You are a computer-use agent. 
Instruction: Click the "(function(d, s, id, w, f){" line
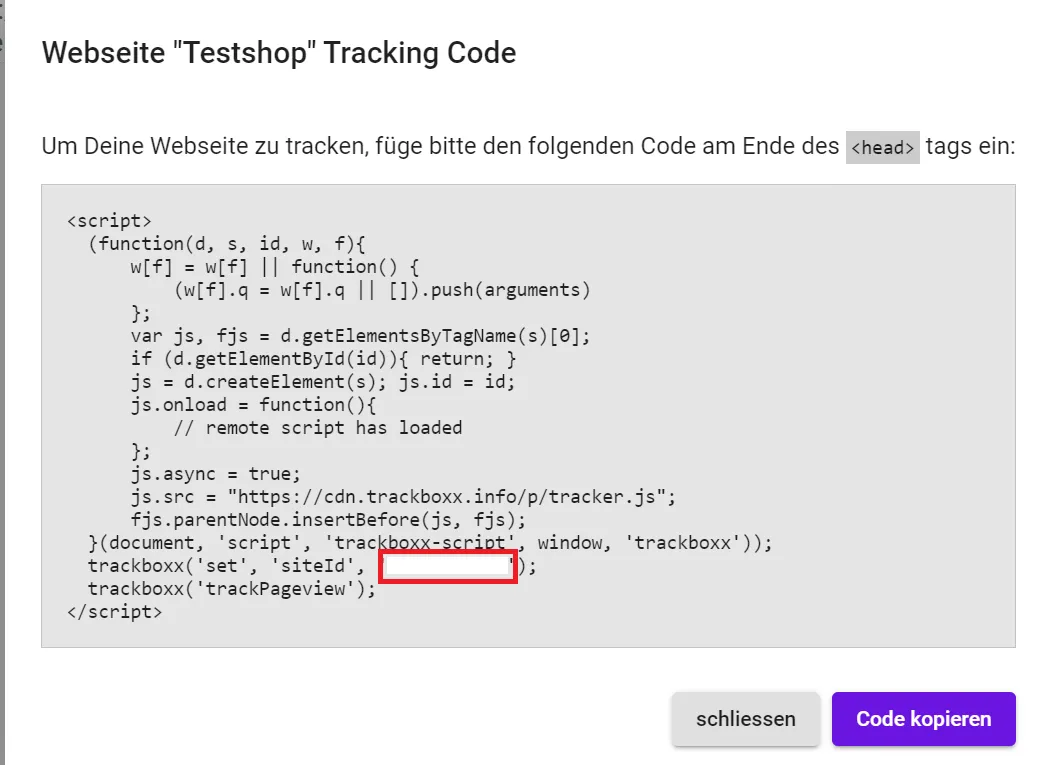[x=228, y=244]
